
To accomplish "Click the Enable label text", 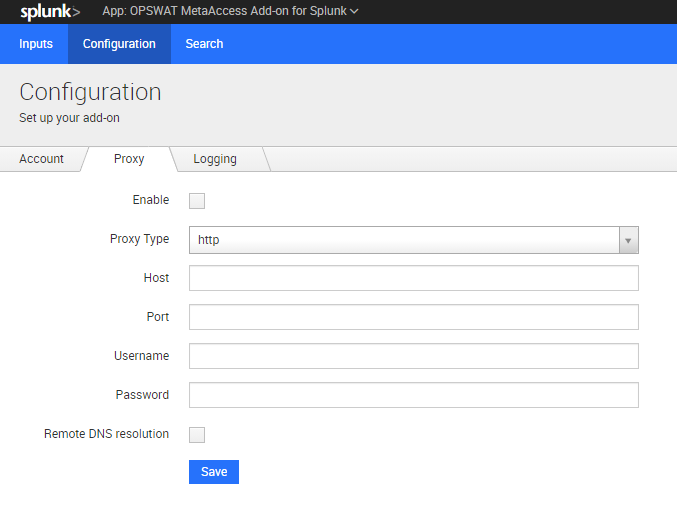I will tap(151, 200).
